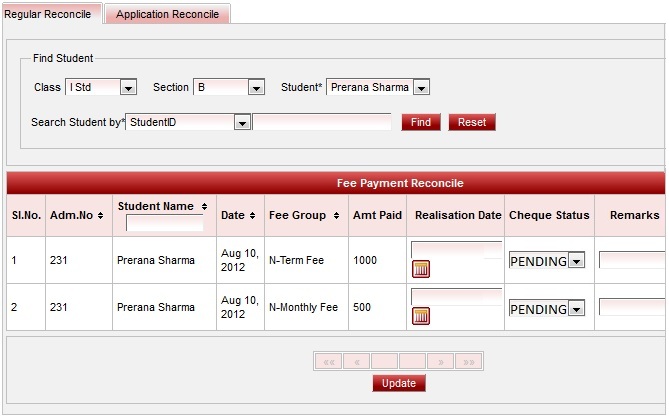669x418 pixels.
Task: Select the Regular Reconcile tab
Action: (x=48, y=14)
